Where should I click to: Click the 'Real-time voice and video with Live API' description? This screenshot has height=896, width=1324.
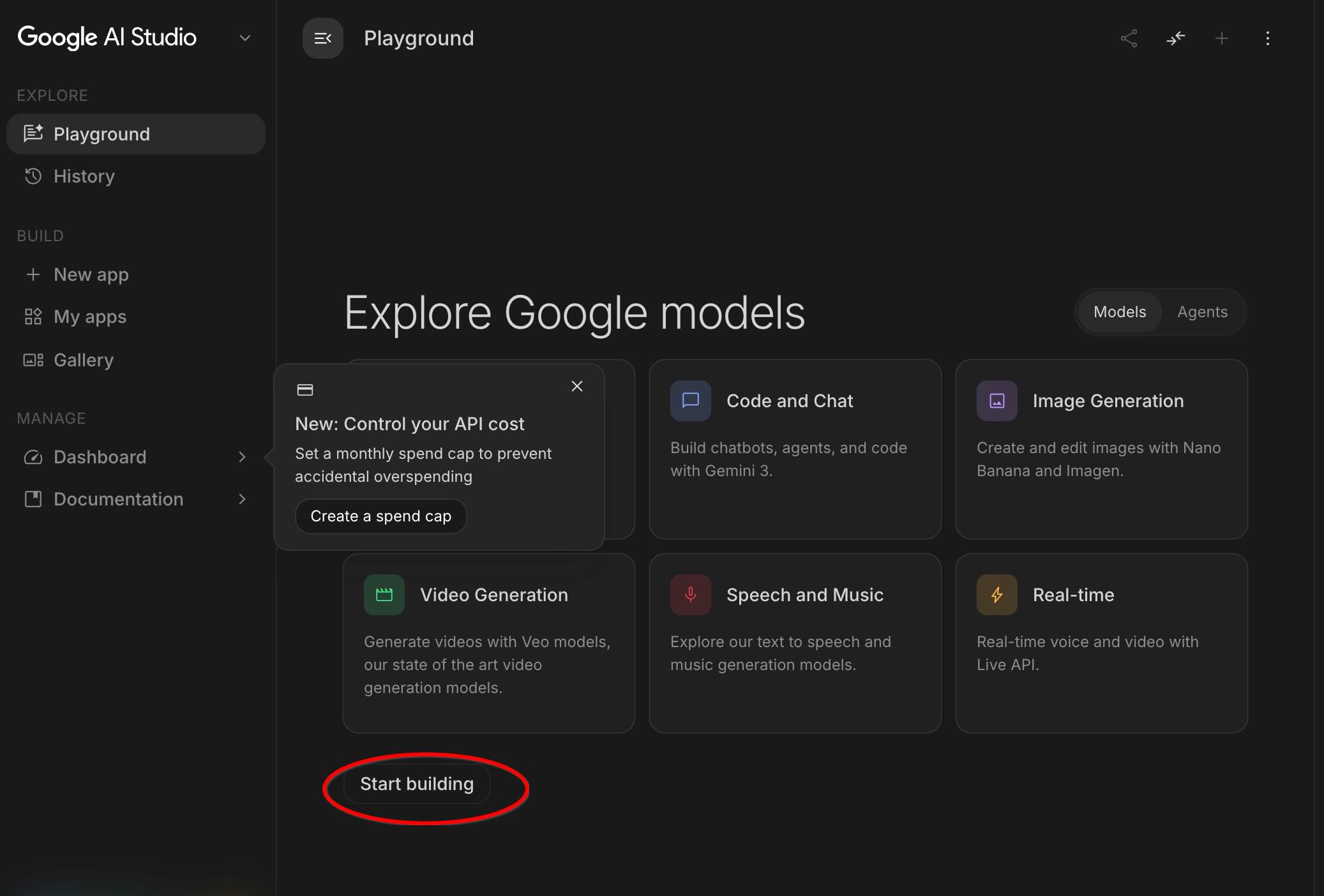1088,653
